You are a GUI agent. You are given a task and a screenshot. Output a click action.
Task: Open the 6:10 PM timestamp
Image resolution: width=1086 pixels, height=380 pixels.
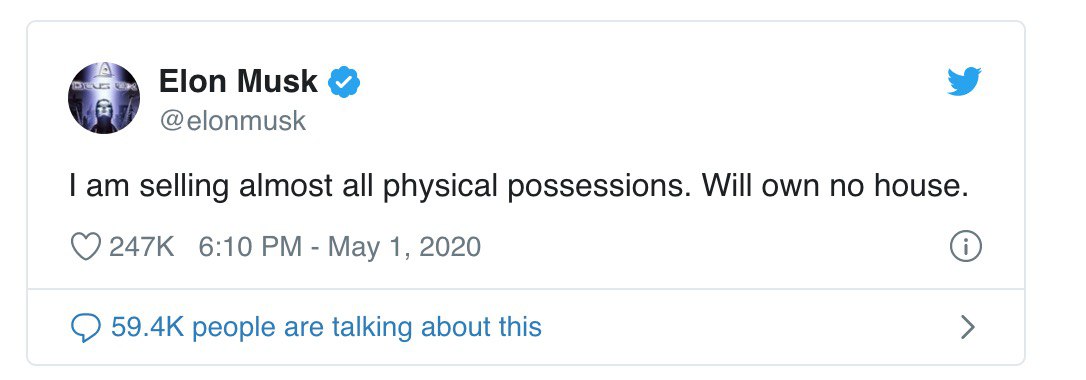(x=250, y=247)
